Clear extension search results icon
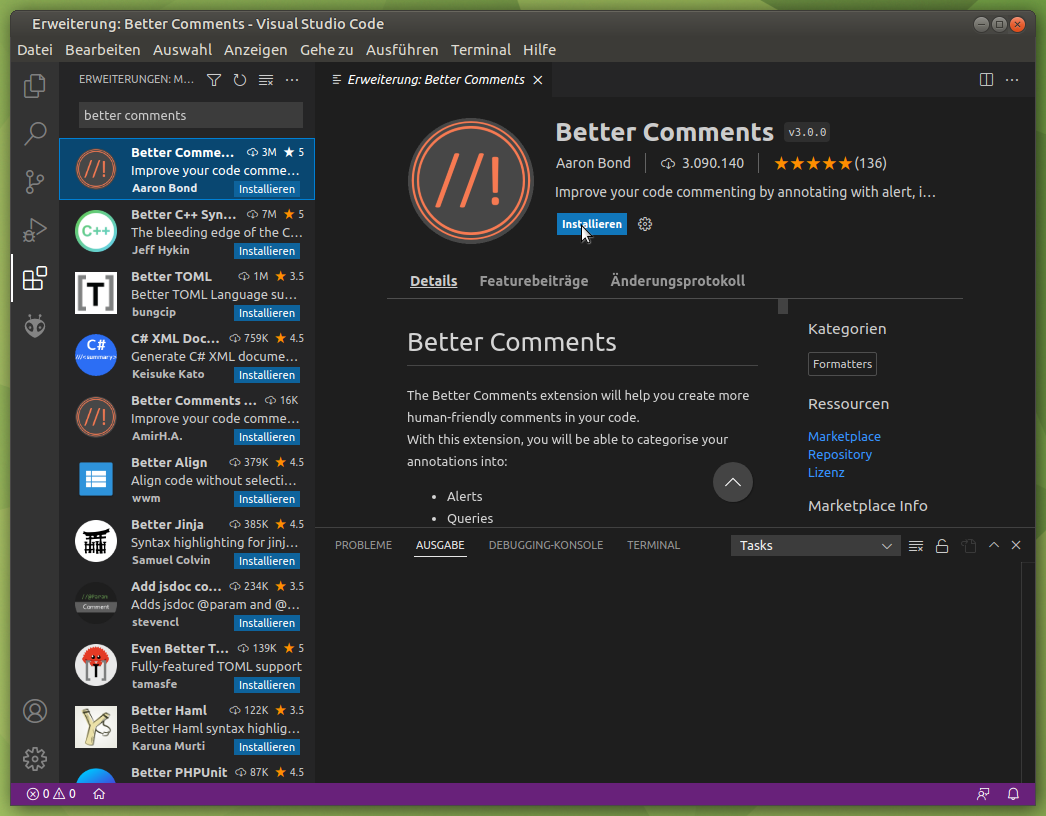The image size is (1046, 816). pos(266,80)
